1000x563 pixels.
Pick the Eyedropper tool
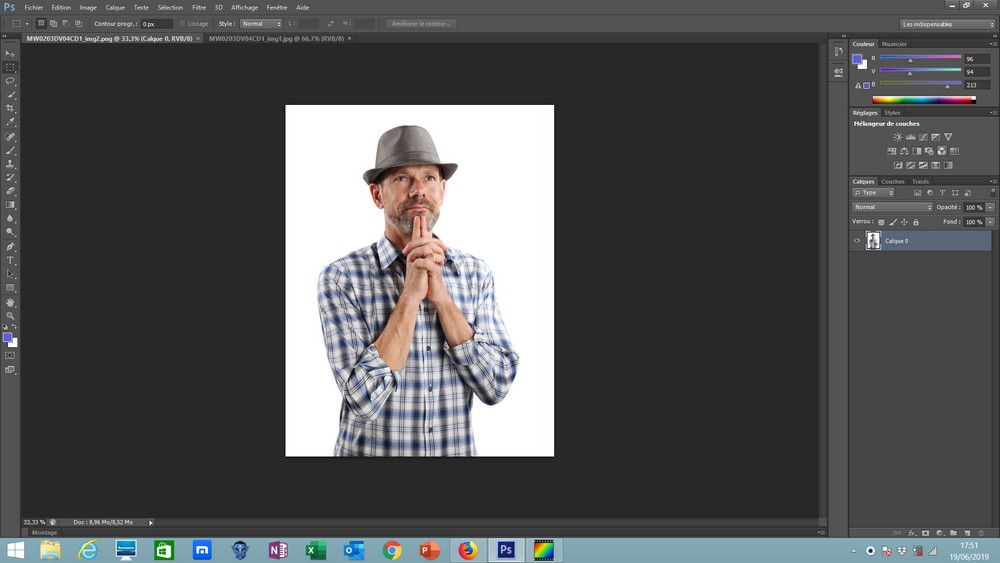pyautogui.click(x=11, y=122)
